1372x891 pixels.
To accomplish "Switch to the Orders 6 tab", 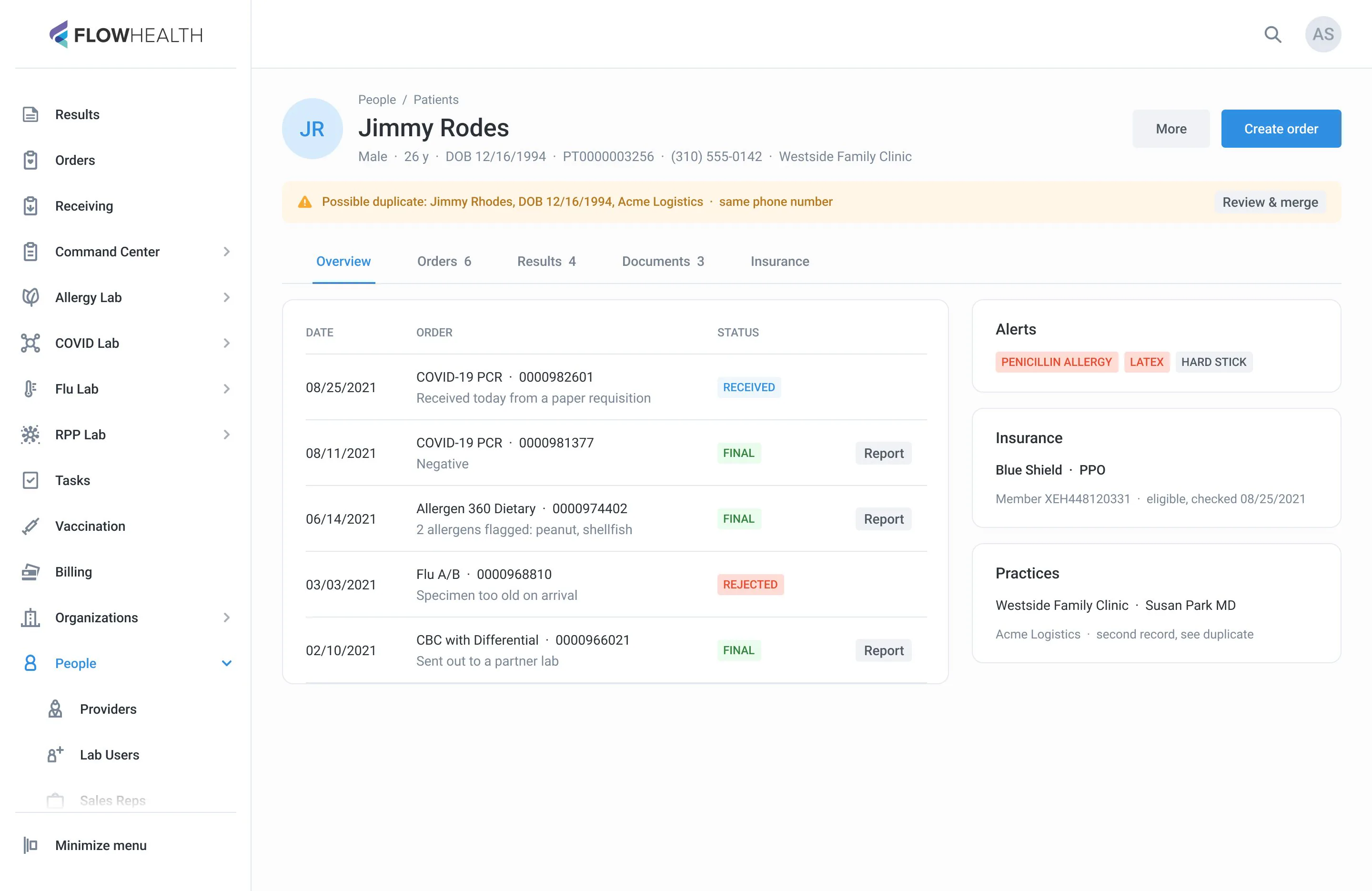I will 444,261.
